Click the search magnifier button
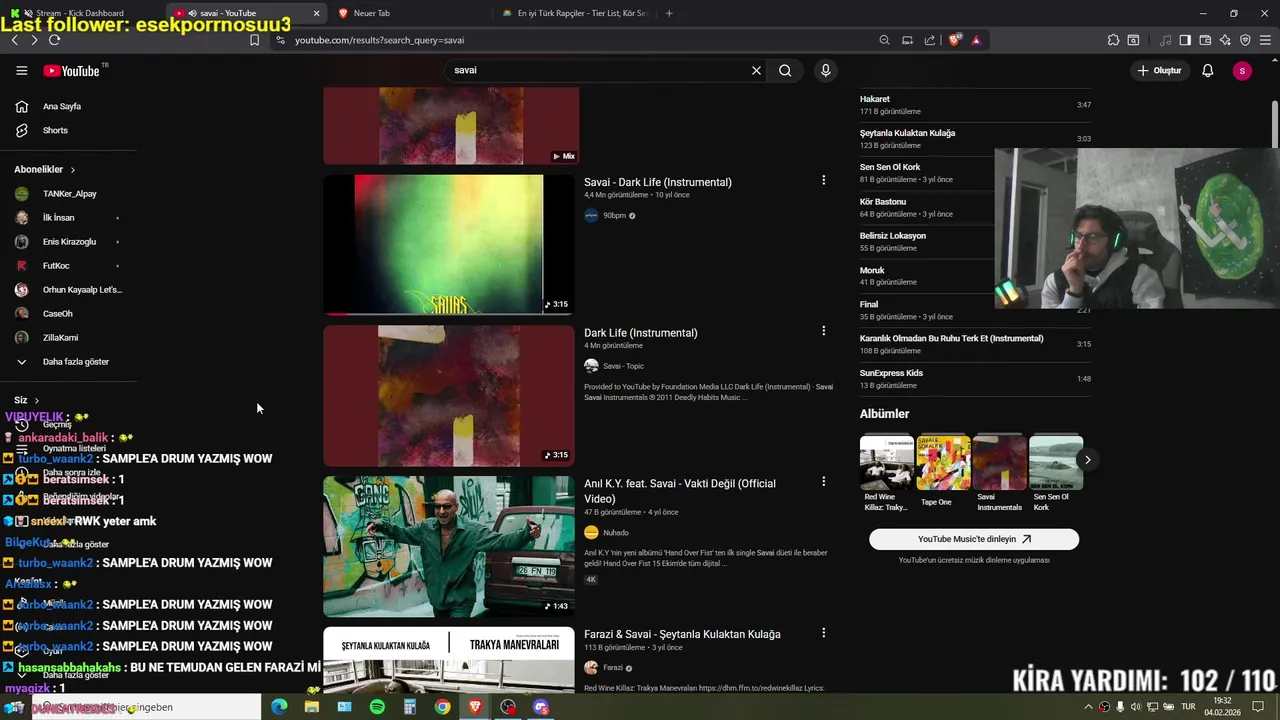 785,71
